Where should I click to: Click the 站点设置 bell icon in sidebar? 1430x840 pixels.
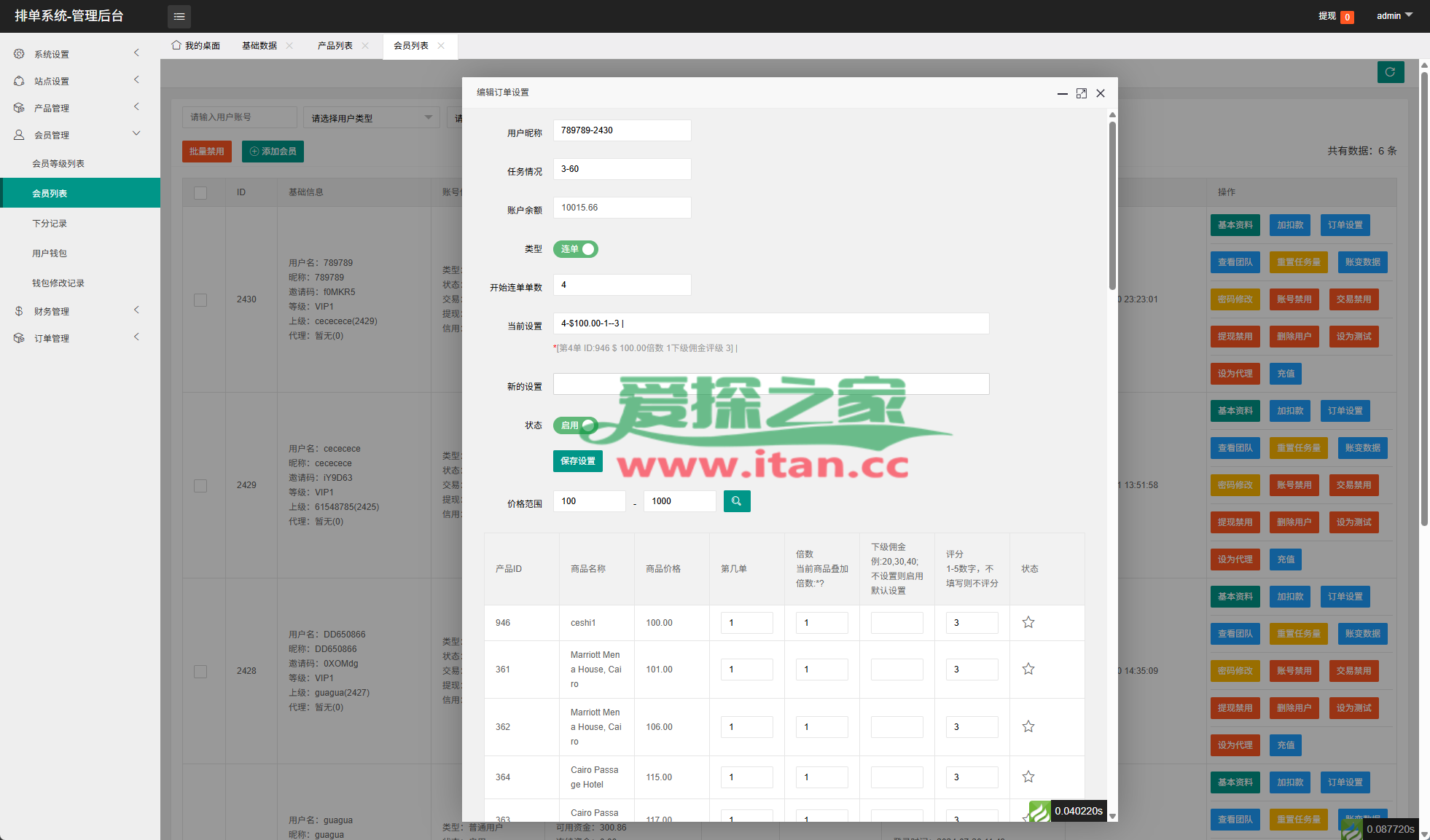point(19,81)
